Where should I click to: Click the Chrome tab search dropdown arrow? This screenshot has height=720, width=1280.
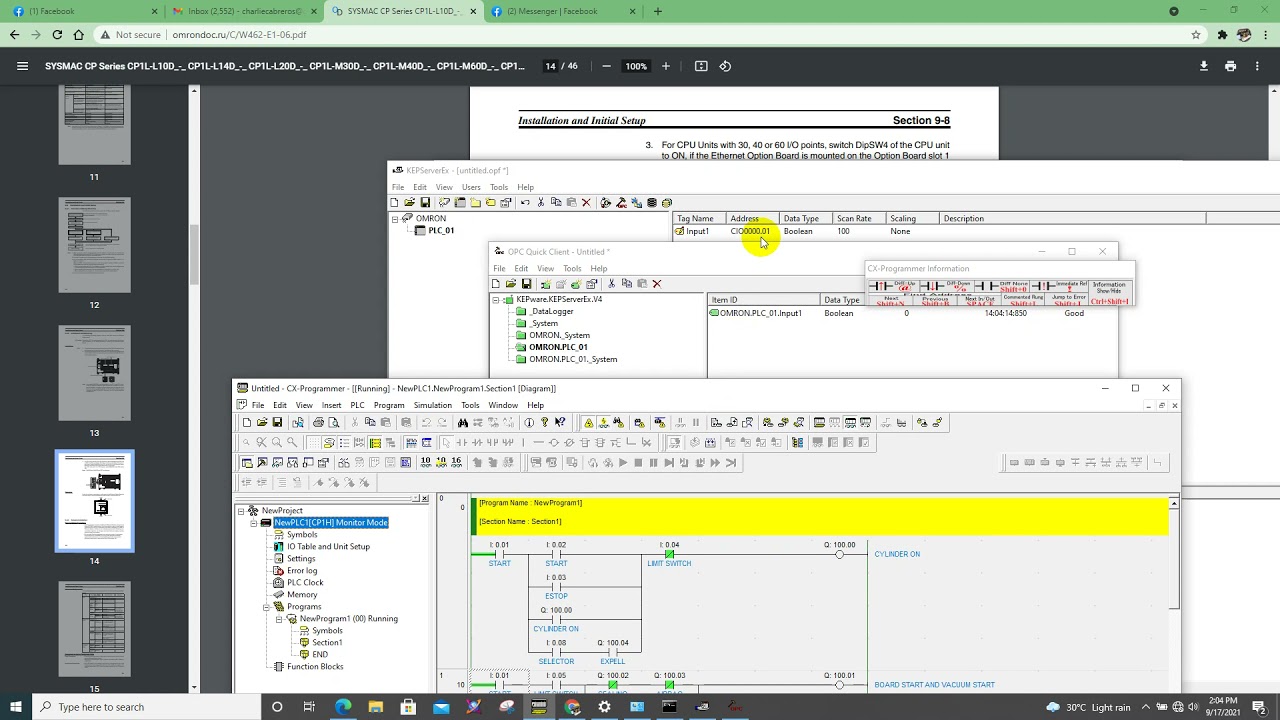1174,11
